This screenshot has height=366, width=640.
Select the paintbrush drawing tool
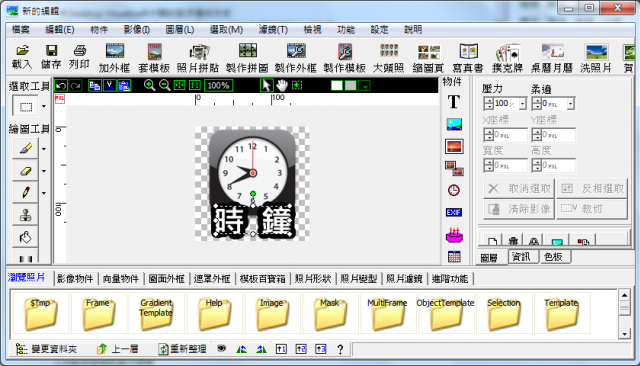click(x=26, y=148)
